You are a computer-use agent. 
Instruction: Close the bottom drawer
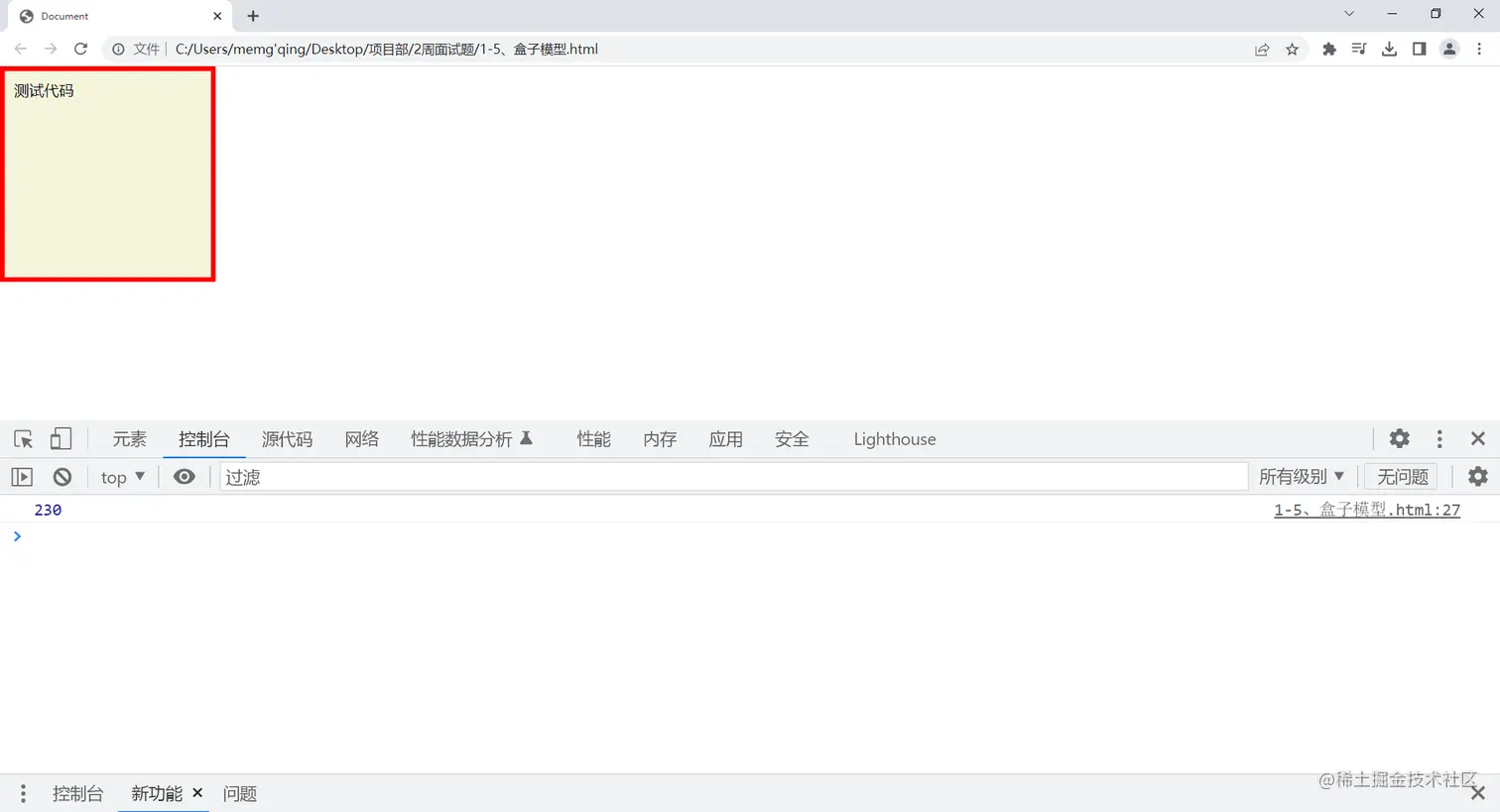tap(1478, 793)
